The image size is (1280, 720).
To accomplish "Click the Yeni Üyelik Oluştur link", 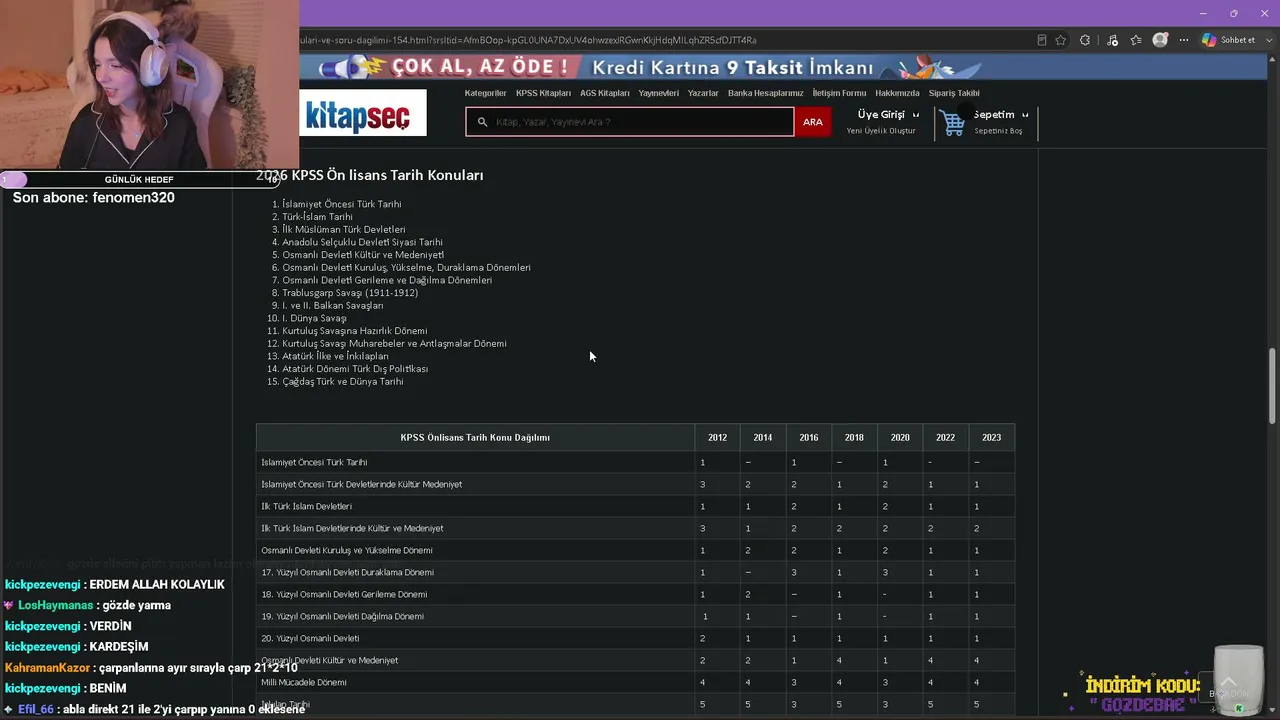I will pos(881,131).
